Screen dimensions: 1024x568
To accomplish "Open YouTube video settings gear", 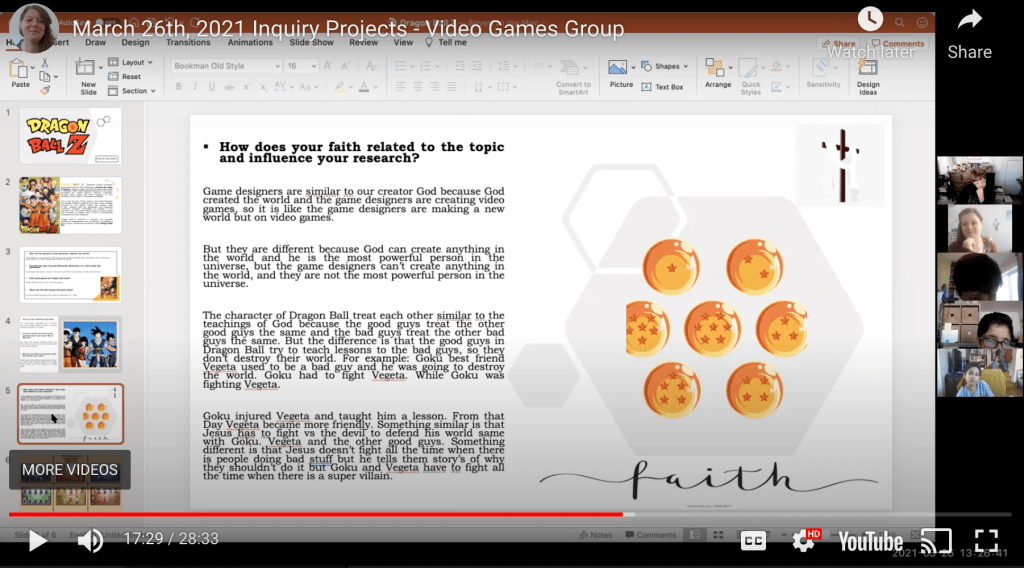I will coord(804,541).
